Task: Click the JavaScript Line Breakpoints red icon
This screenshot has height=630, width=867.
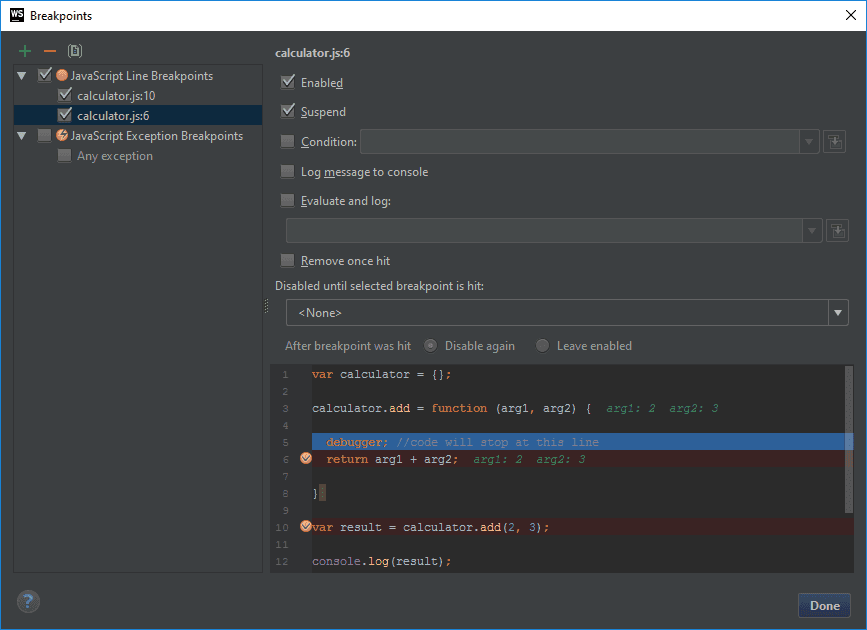Action: point(62,75)
